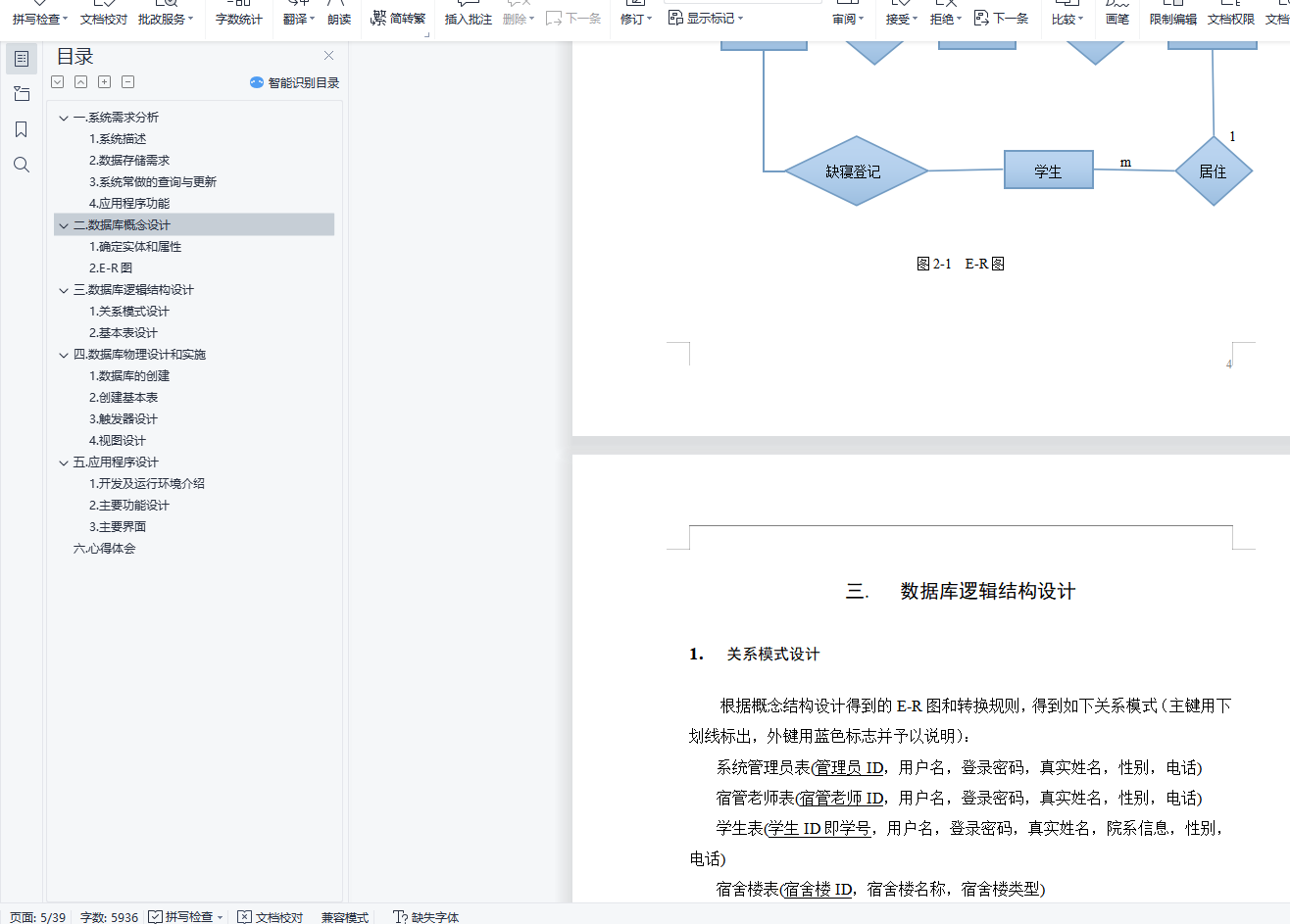1290x924 pixels.
Task: Collapse the 二.数据库概念设计 outline section
Action: coord(64,225)
